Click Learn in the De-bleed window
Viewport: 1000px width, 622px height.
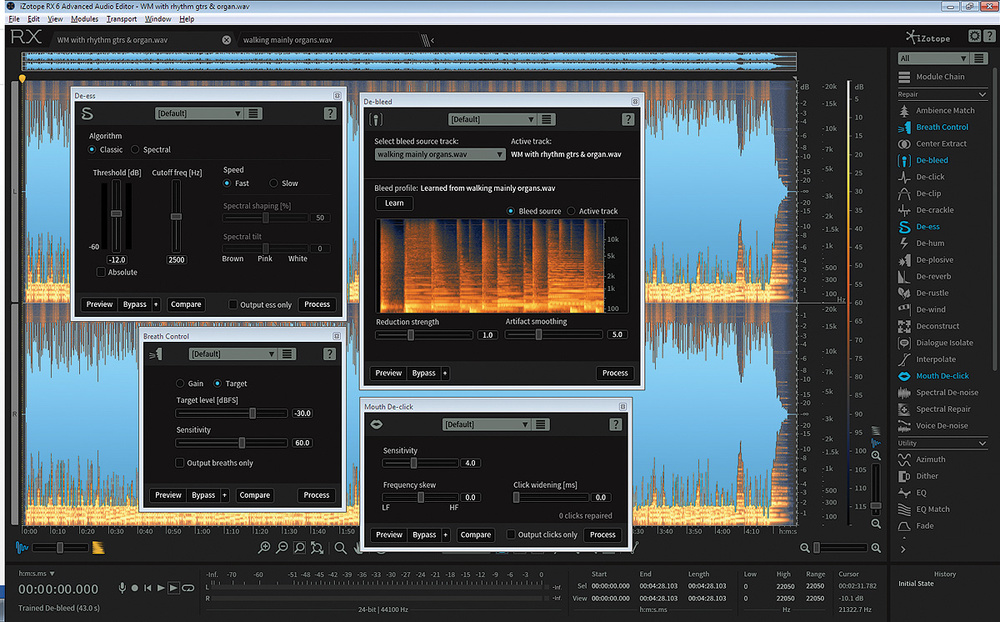tap(394, 203)
